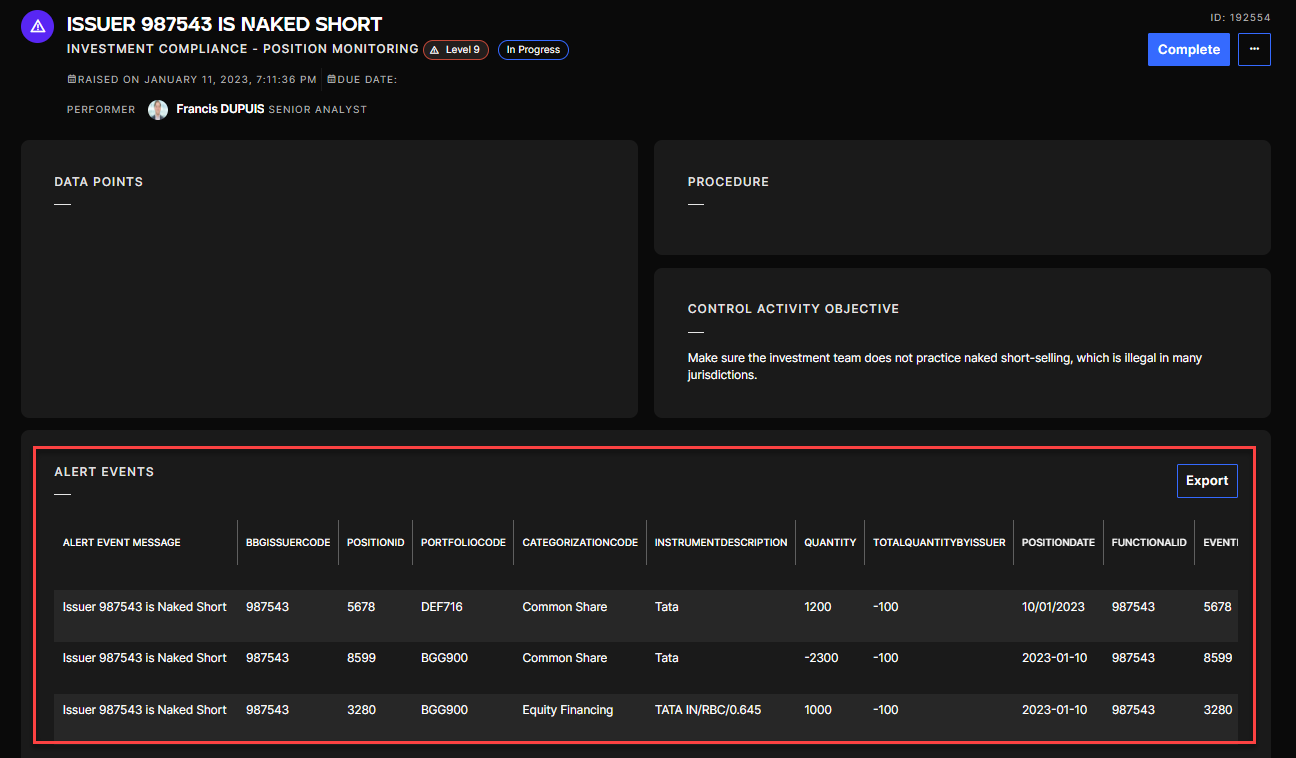Click the In Progress status badge
Image resolution: width=1296 pixels, height=758 pixels.
click(533, 50)
